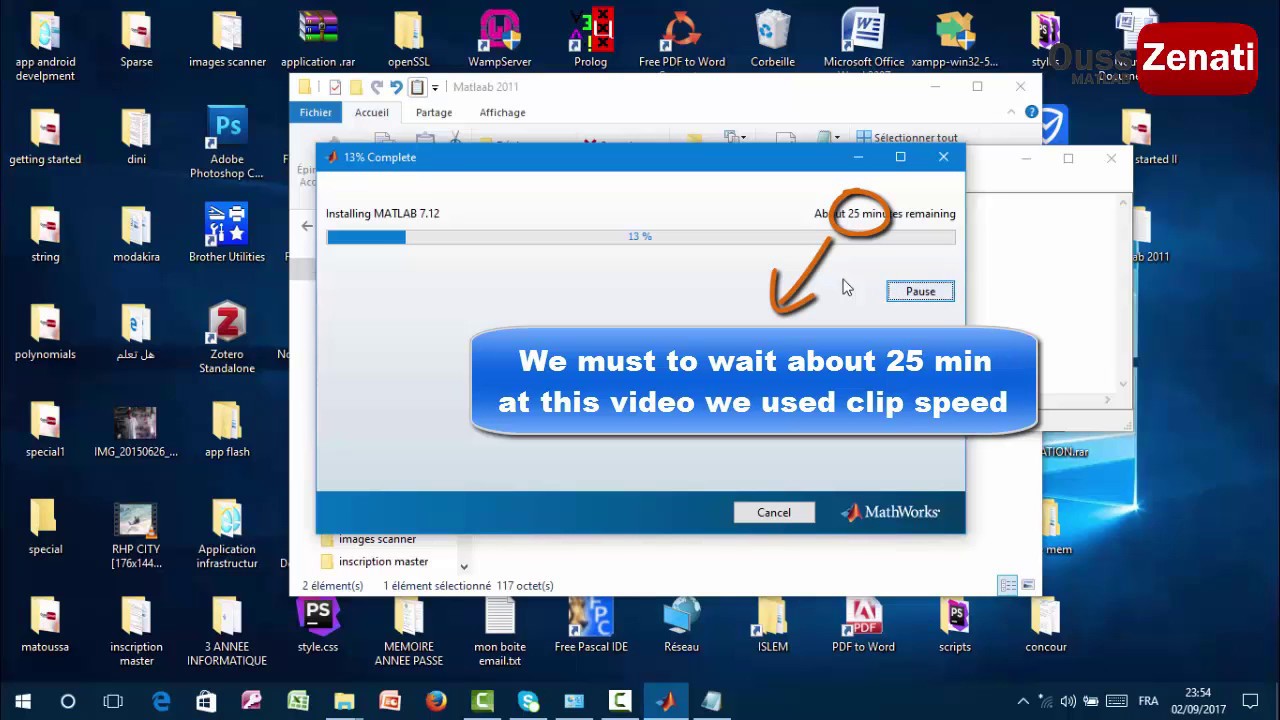This screenshot has height=720, width=1280.
Task: Open Excel from the taskbar
Action: 298,701
